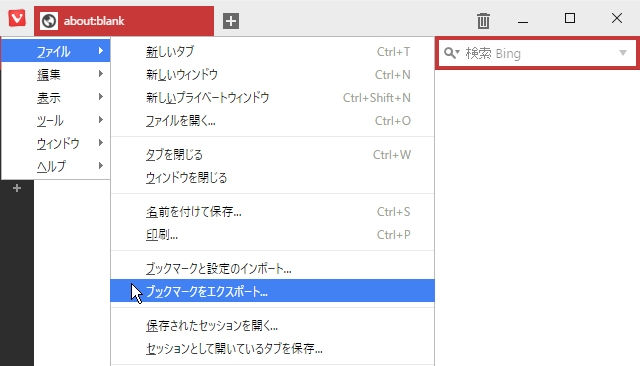Screen dimensions: 640x366
Task: Open the 表示 menu
Action: pos(56,97)
